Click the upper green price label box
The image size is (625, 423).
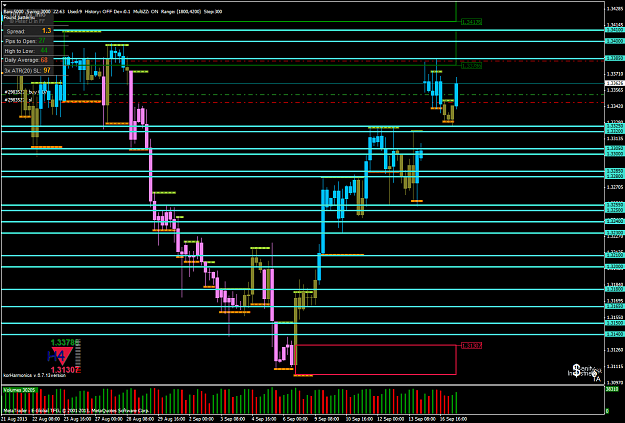coord(471,22)
